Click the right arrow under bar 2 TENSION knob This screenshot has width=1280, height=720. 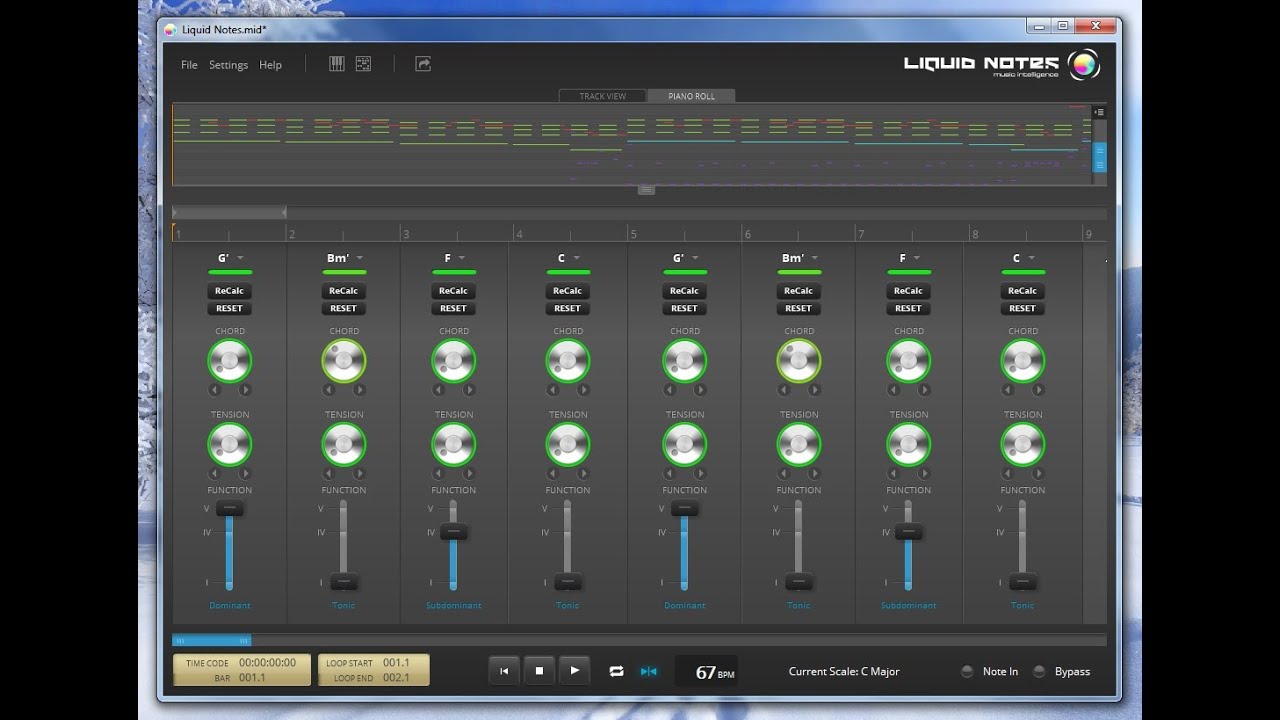point(359,473)
